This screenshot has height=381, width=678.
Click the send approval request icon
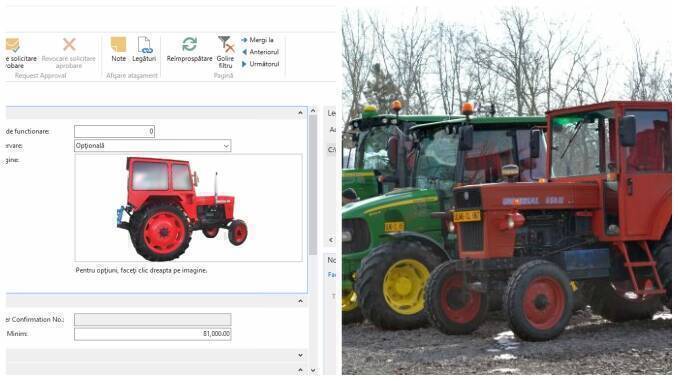tap(13, 45)
